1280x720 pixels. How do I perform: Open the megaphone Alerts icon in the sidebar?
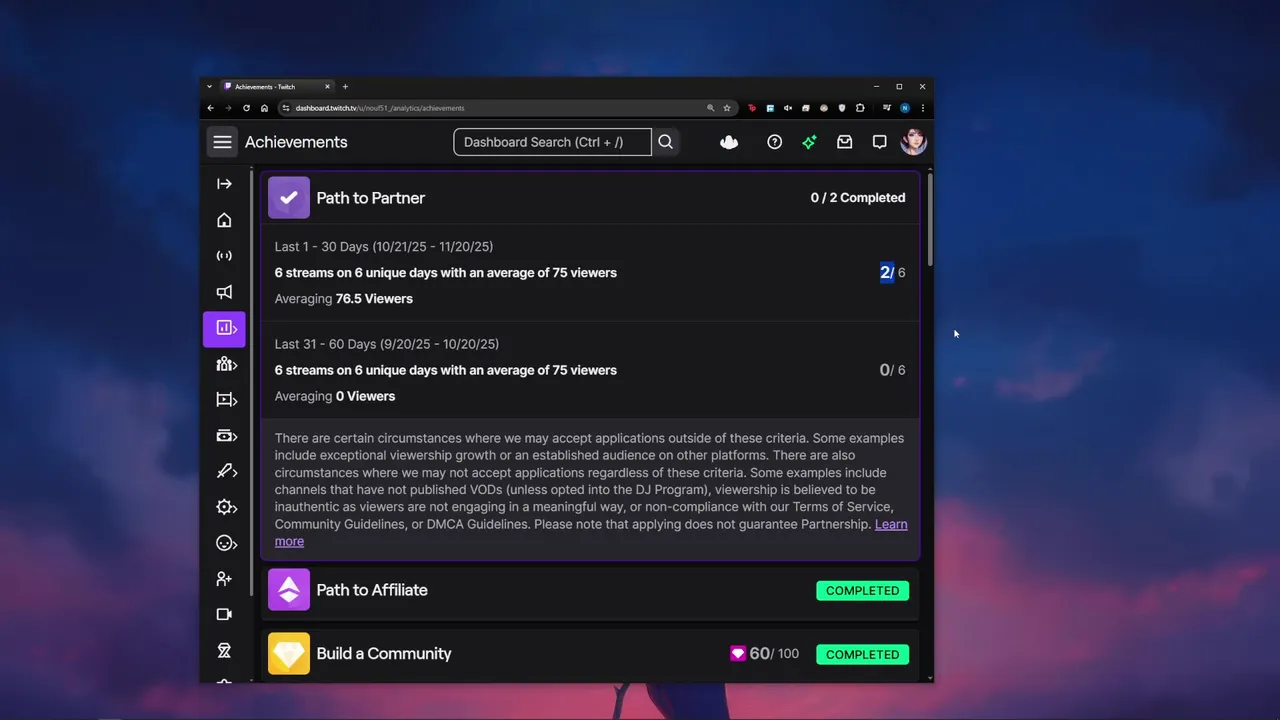tap(224, 292)
